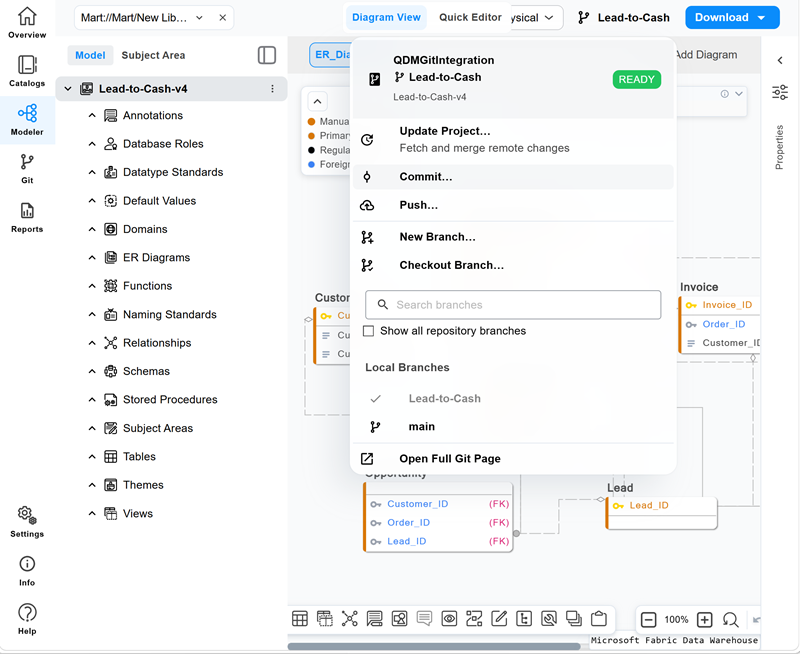Open the diagram properties sliders icon

click(x=780, y=92)
